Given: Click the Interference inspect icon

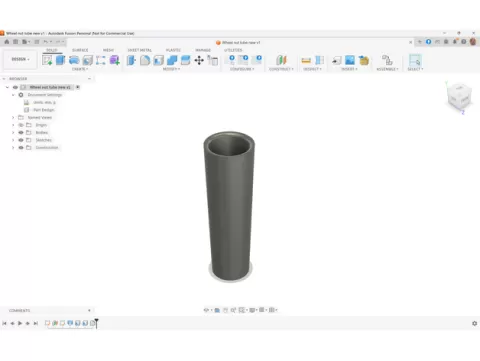Looking at the screenshot, I should 319,60.
